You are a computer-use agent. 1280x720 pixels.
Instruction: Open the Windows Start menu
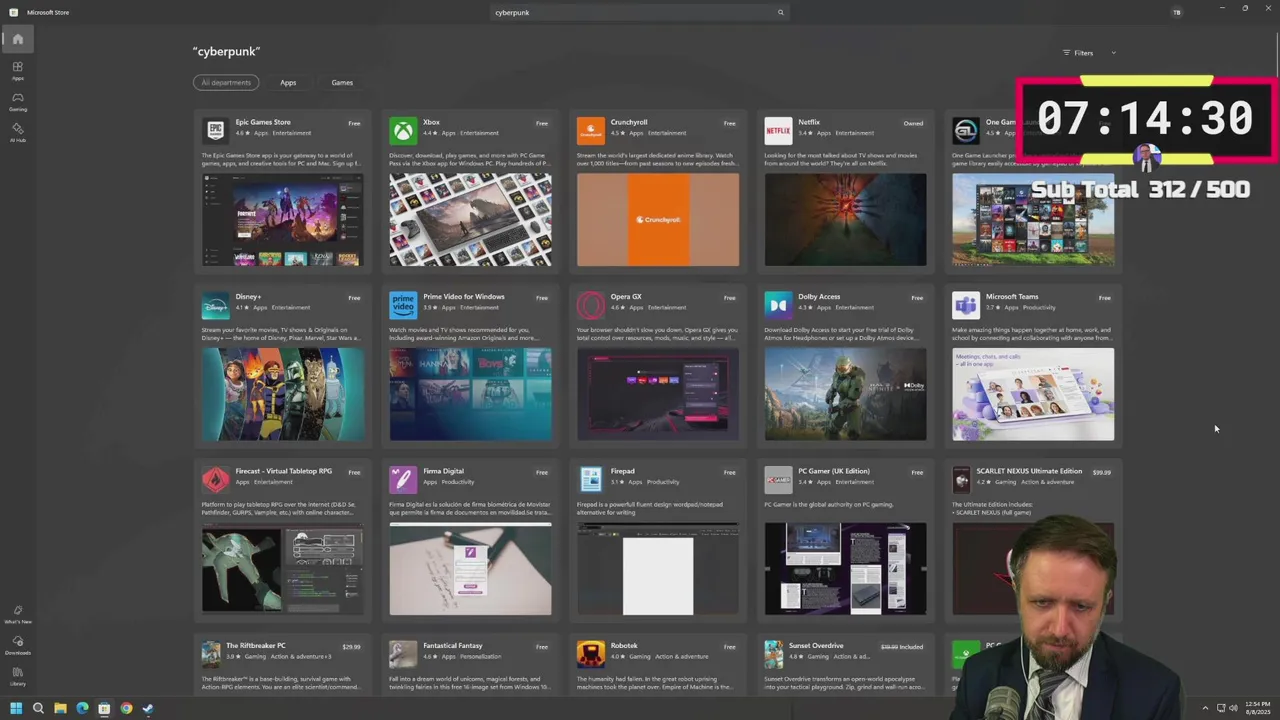(16, 708)
